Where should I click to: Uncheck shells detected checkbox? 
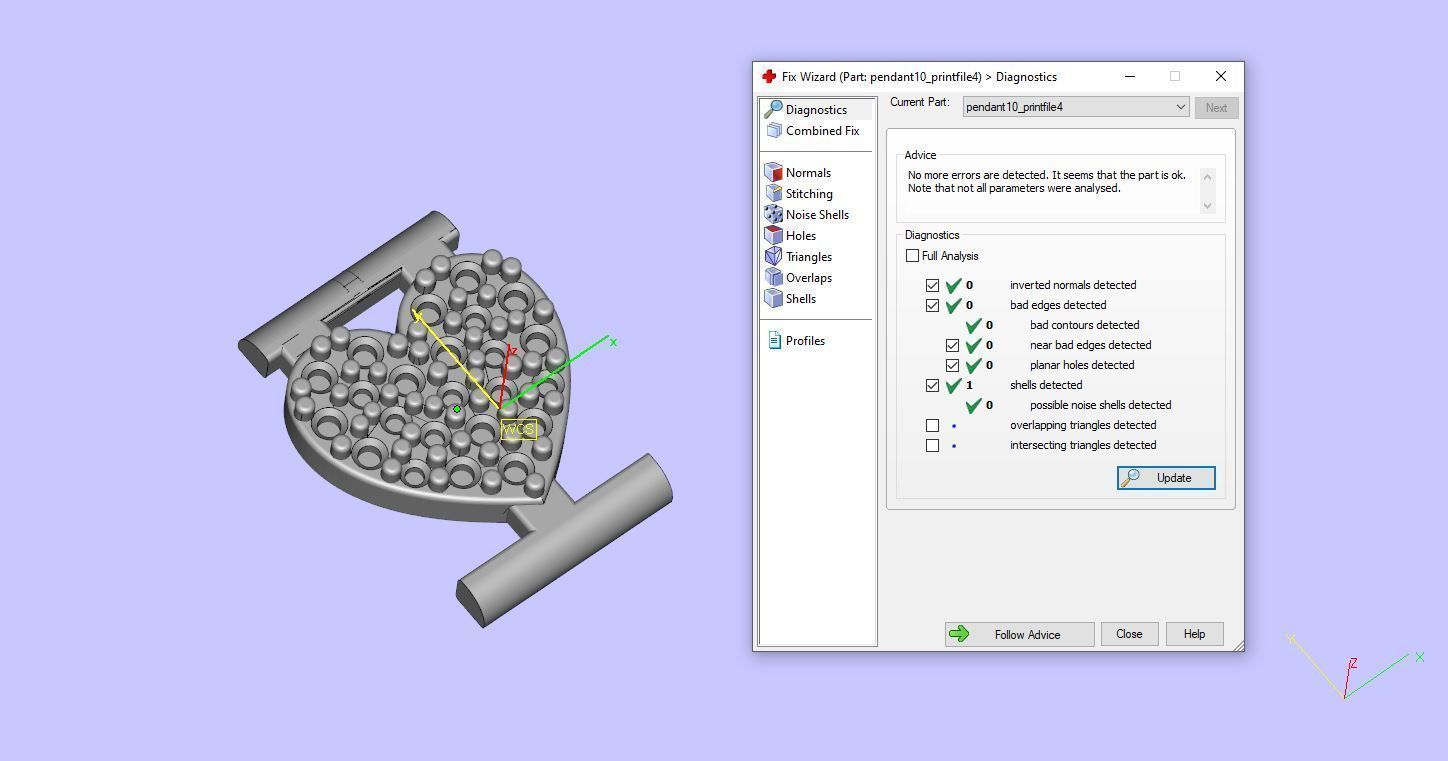coord(932,385)
